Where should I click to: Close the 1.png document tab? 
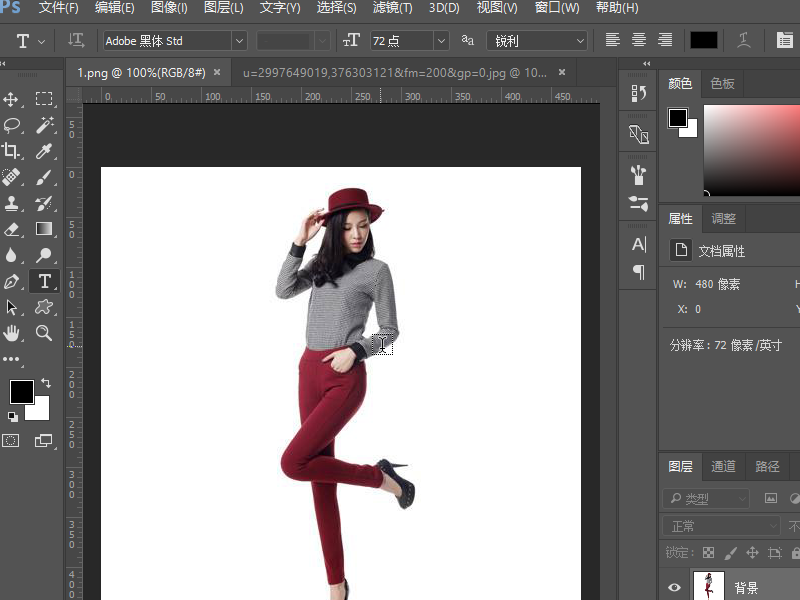coord(217,72)
